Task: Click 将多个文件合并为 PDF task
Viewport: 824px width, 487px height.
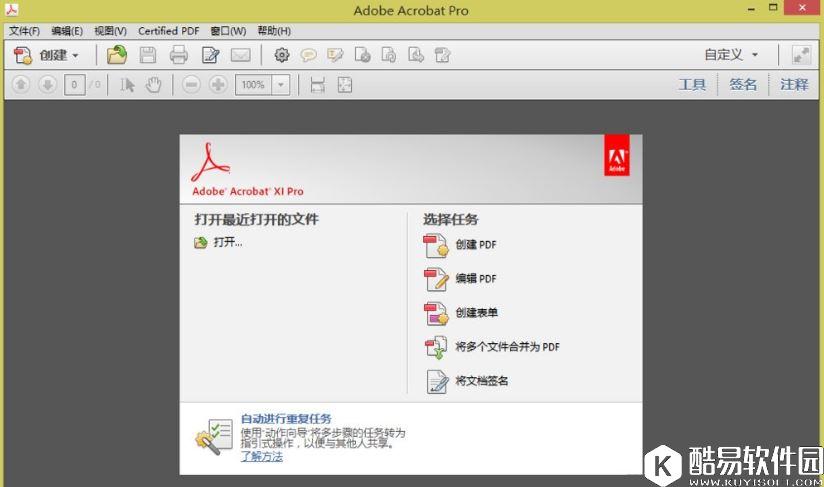Action: click(508, 347)
